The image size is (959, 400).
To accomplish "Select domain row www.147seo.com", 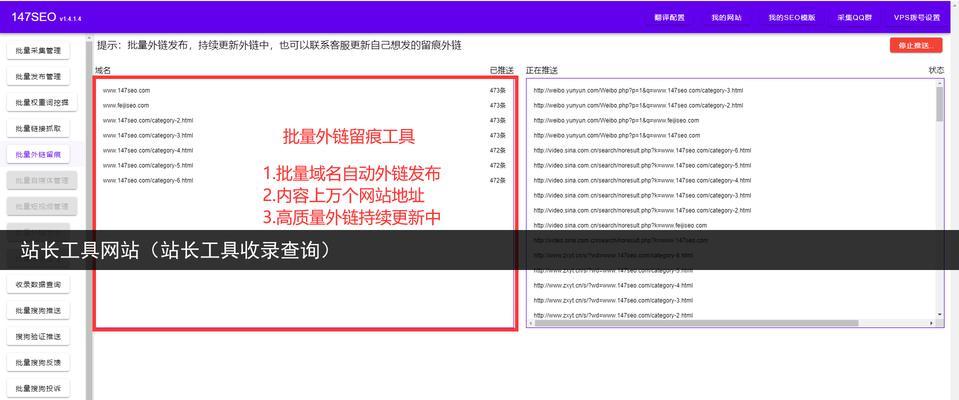I will click(304, 91).
